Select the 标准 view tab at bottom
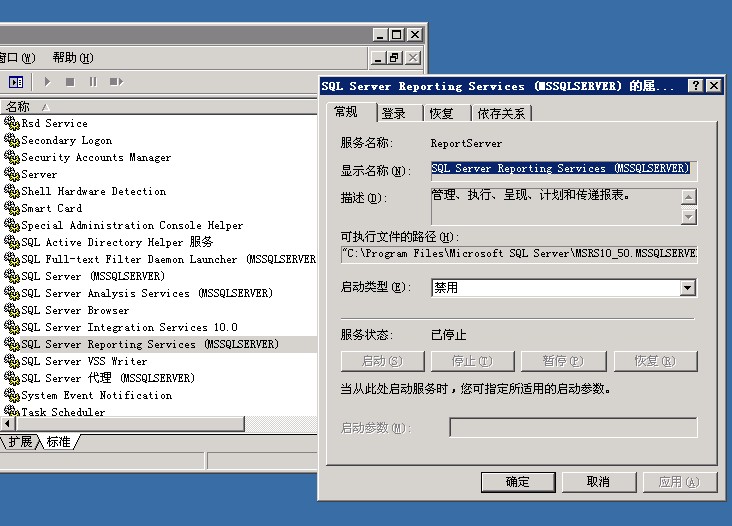This screenshot has height=526, width=732. 59,442
